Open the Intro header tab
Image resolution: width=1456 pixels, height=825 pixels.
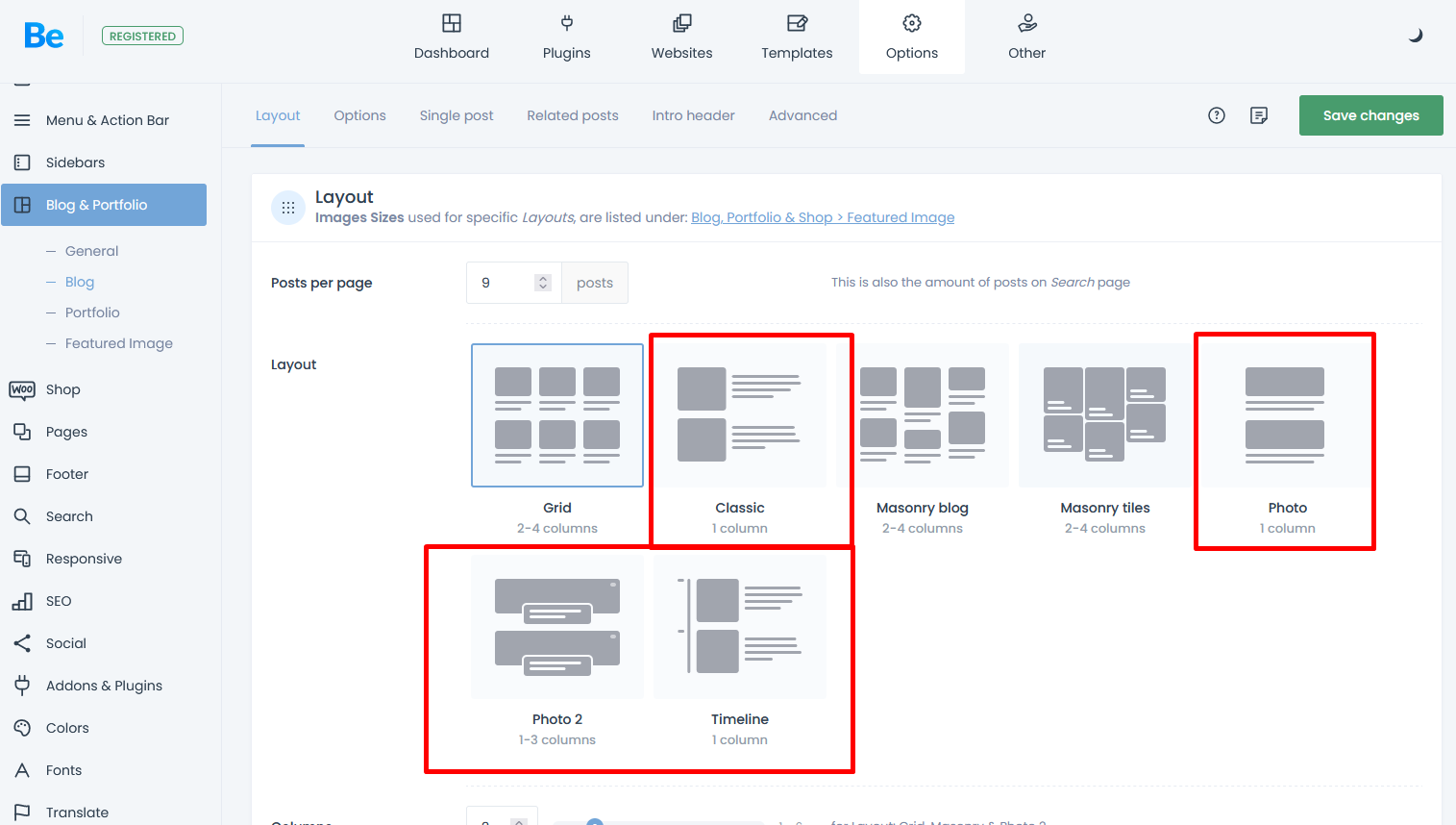[694, 115]
